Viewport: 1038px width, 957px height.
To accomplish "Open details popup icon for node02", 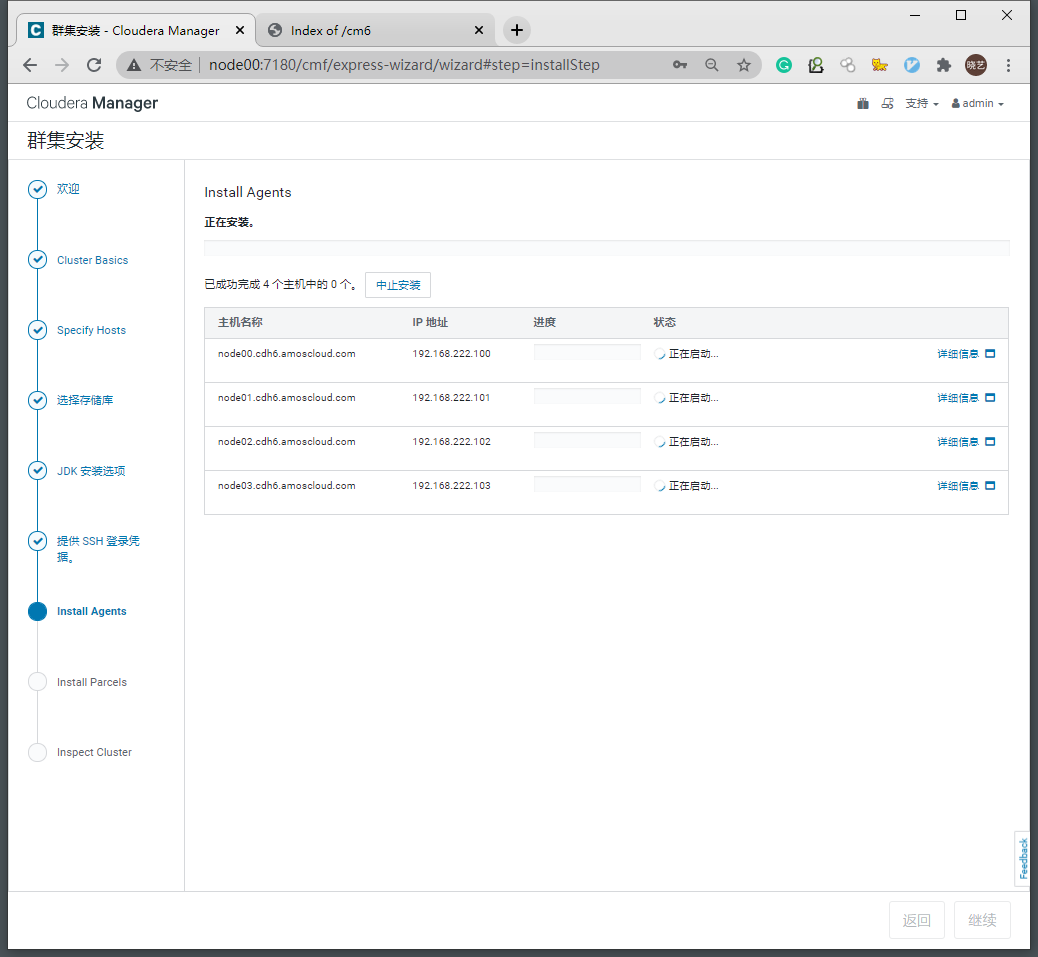I will [x=990, y=441].
